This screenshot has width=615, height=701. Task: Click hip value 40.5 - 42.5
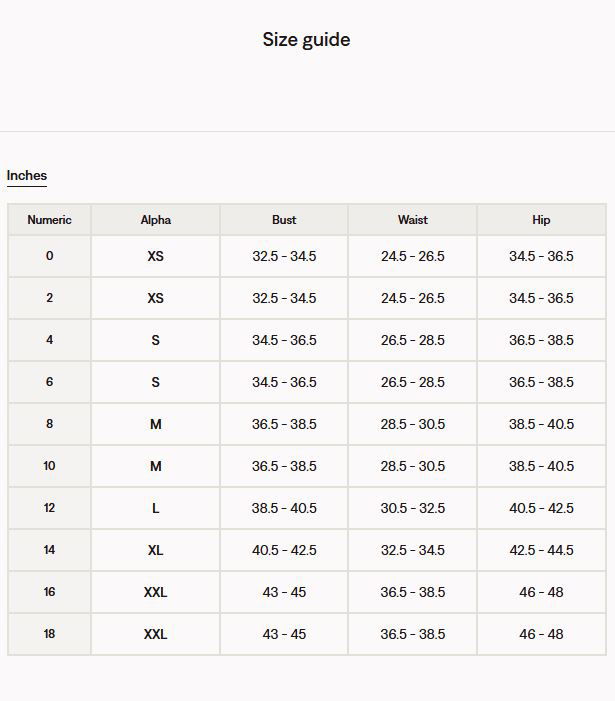coord(541,508)
